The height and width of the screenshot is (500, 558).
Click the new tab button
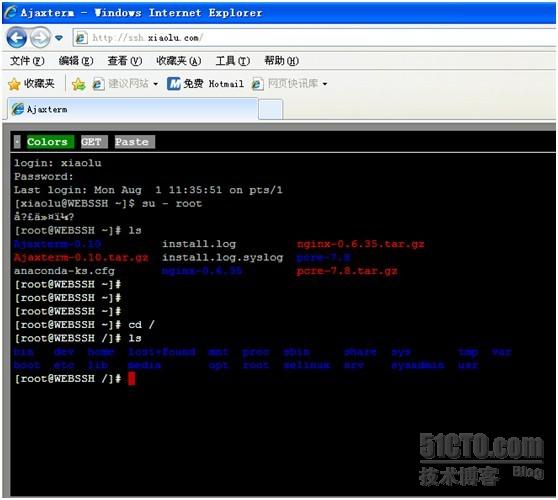coord(270,110)
